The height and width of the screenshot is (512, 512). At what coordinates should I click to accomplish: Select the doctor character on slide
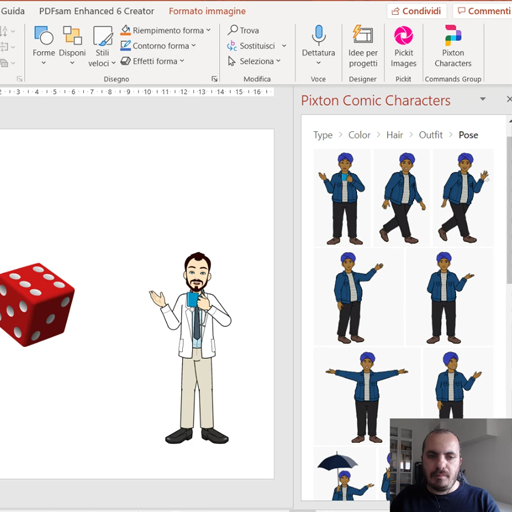tap(191, 348)
